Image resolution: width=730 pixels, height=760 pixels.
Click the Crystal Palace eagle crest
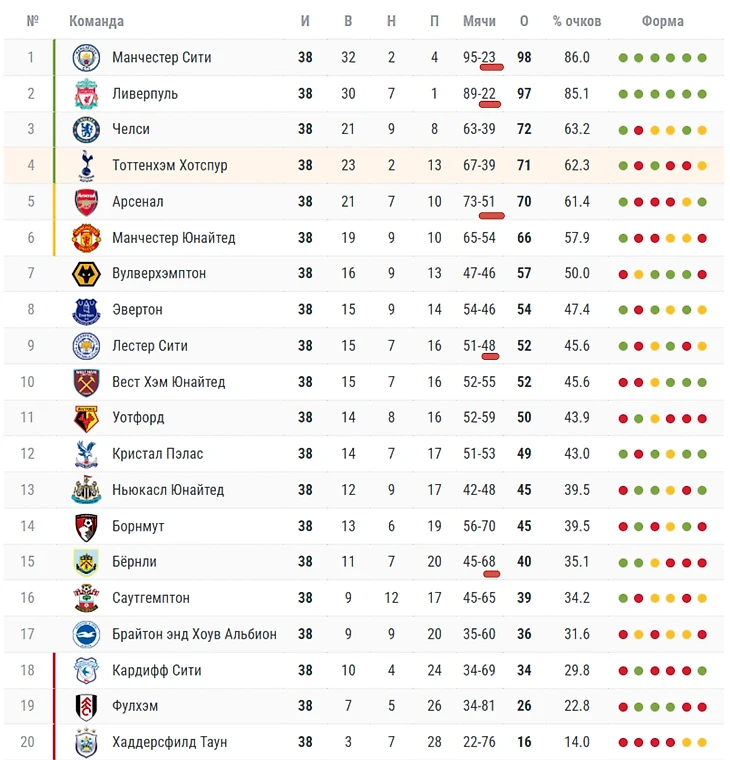(x=86, y=454)
